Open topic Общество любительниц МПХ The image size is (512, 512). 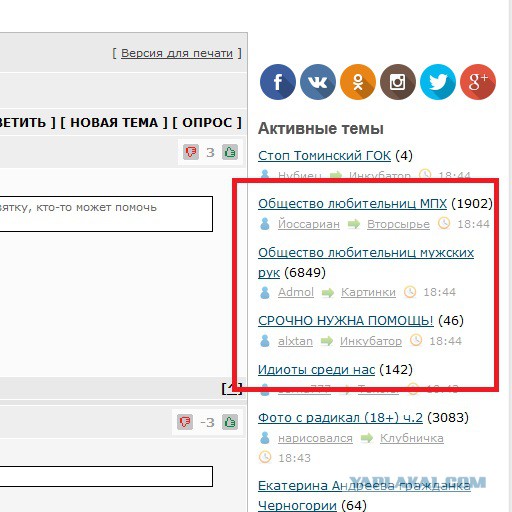[x=352, y=204]
